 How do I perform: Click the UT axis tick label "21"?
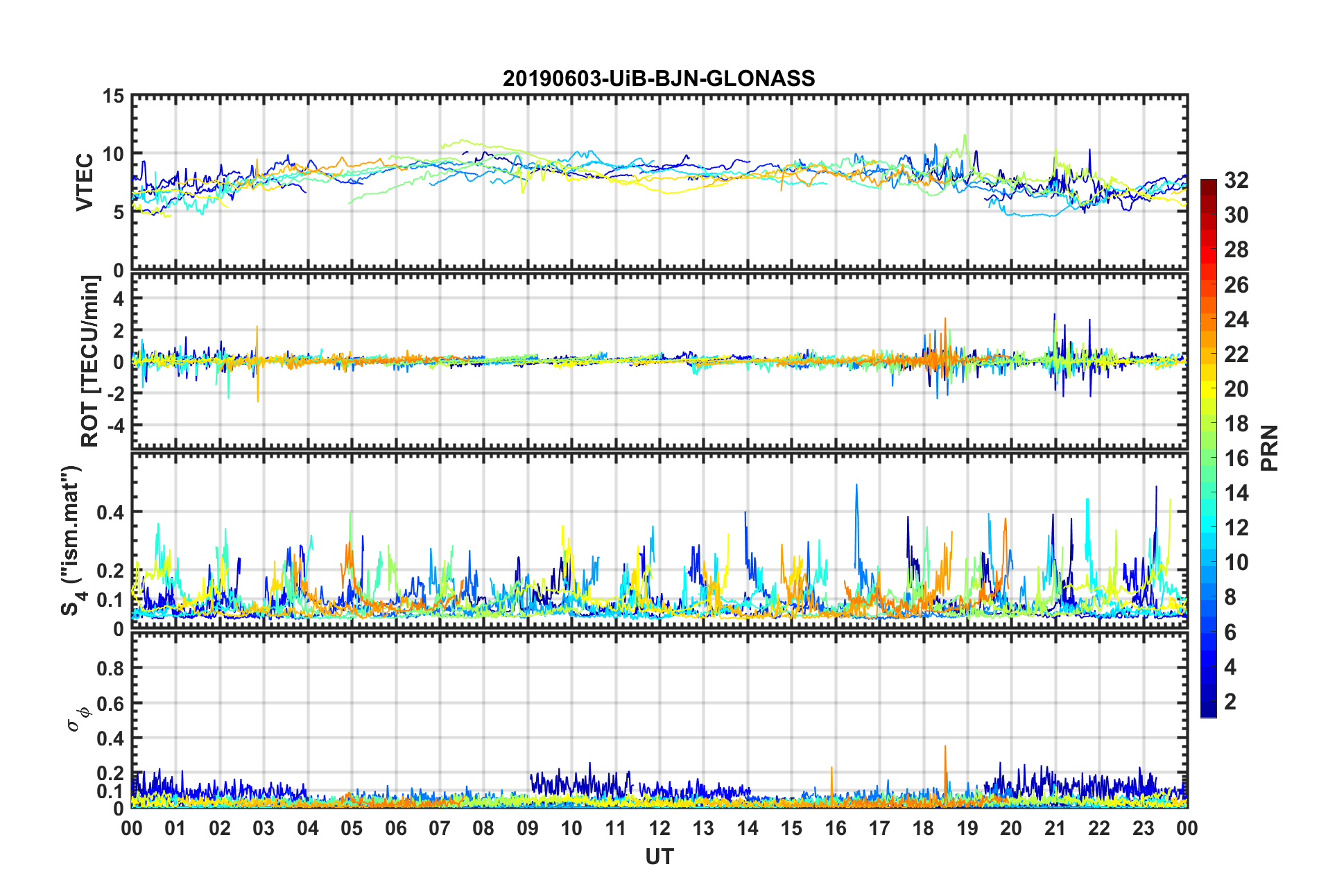click(1055, 828)
